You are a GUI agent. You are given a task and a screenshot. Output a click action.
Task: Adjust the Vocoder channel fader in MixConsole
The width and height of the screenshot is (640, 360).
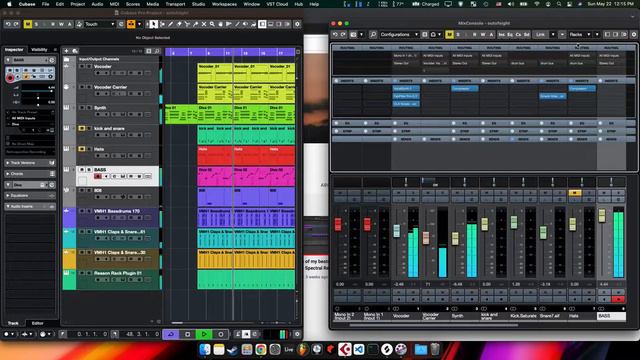396,231
